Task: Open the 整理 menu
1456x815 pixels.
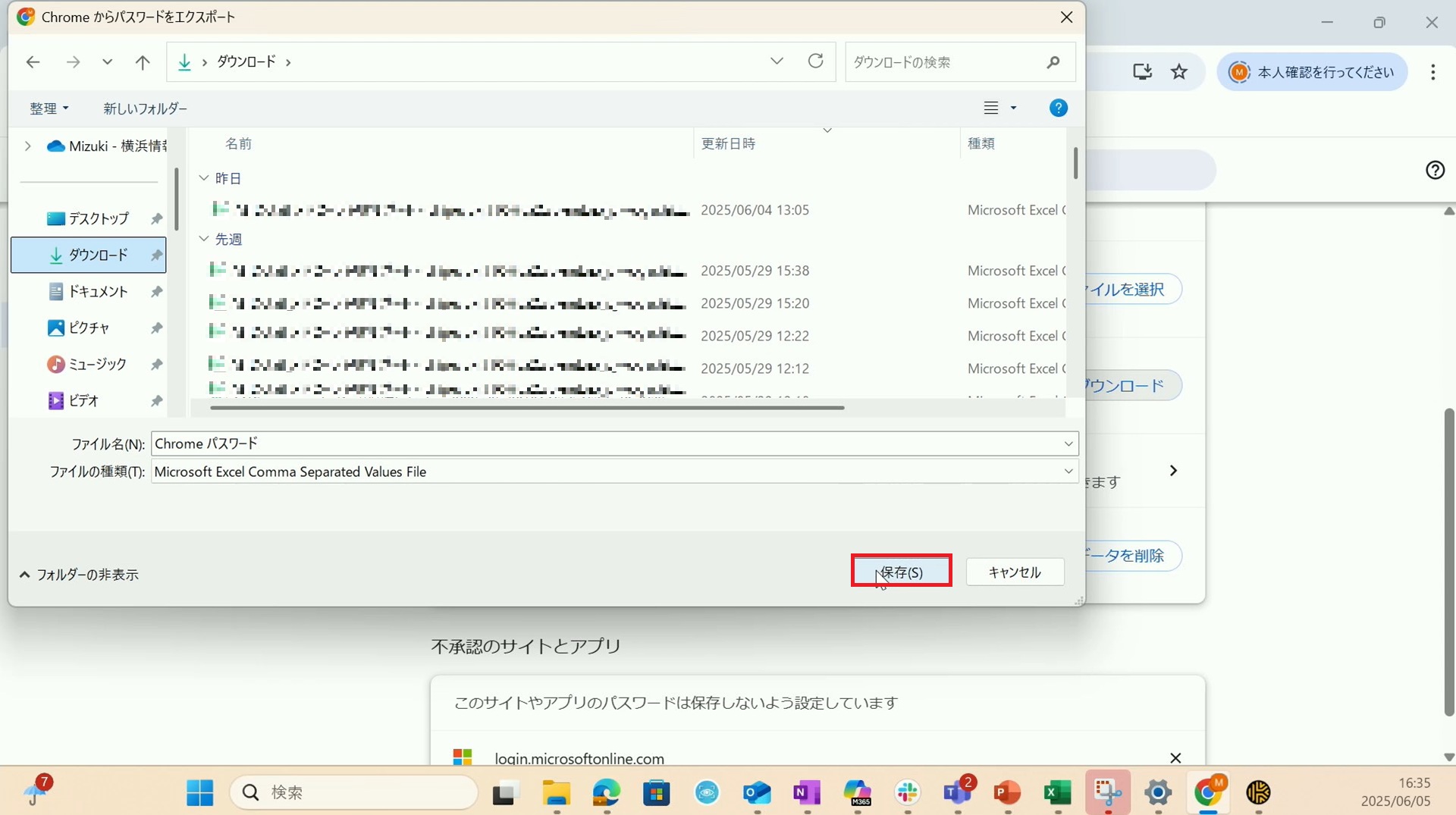Action: pos(49,108)
